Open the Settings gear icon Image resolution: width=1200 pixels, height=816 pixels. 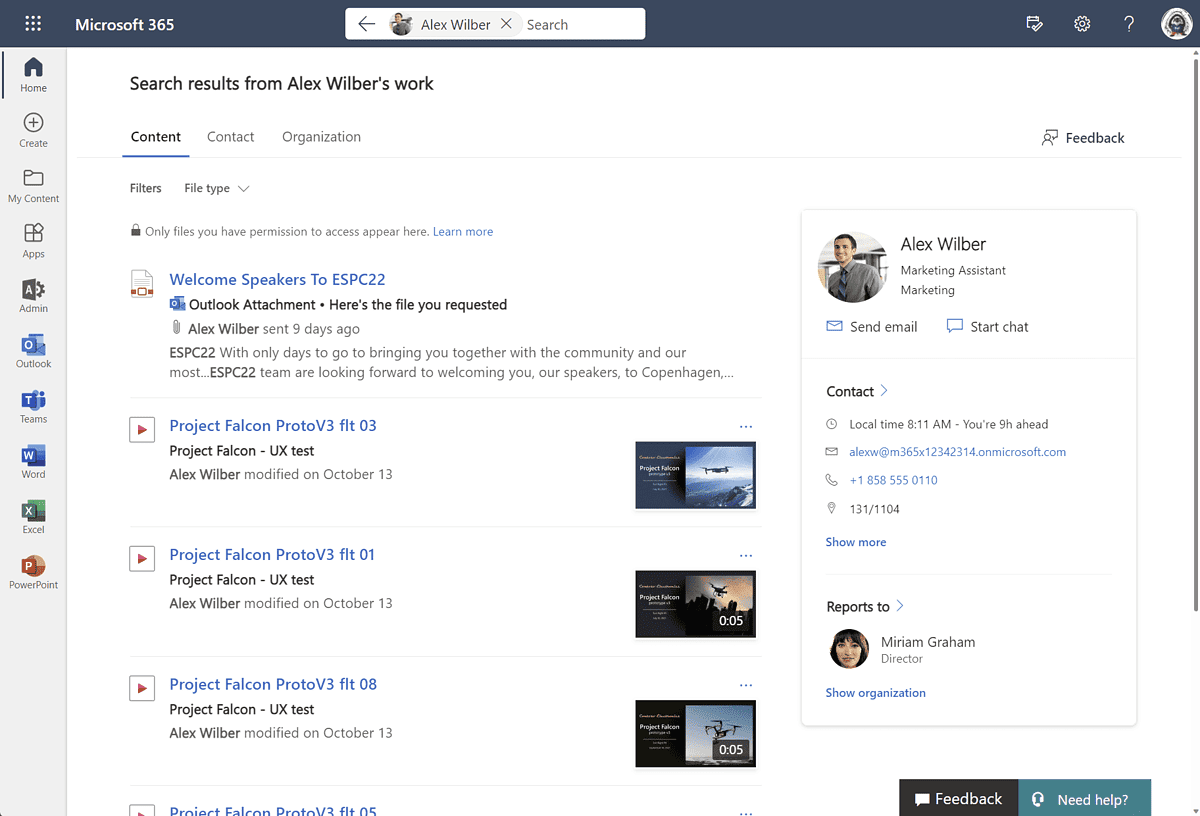[x=1082, y=23]
